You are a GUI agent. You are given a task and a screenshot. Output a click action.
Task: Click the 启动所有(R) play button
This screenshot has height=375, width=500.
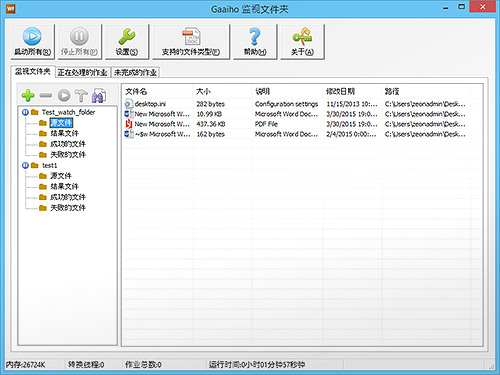coord(32,42)
